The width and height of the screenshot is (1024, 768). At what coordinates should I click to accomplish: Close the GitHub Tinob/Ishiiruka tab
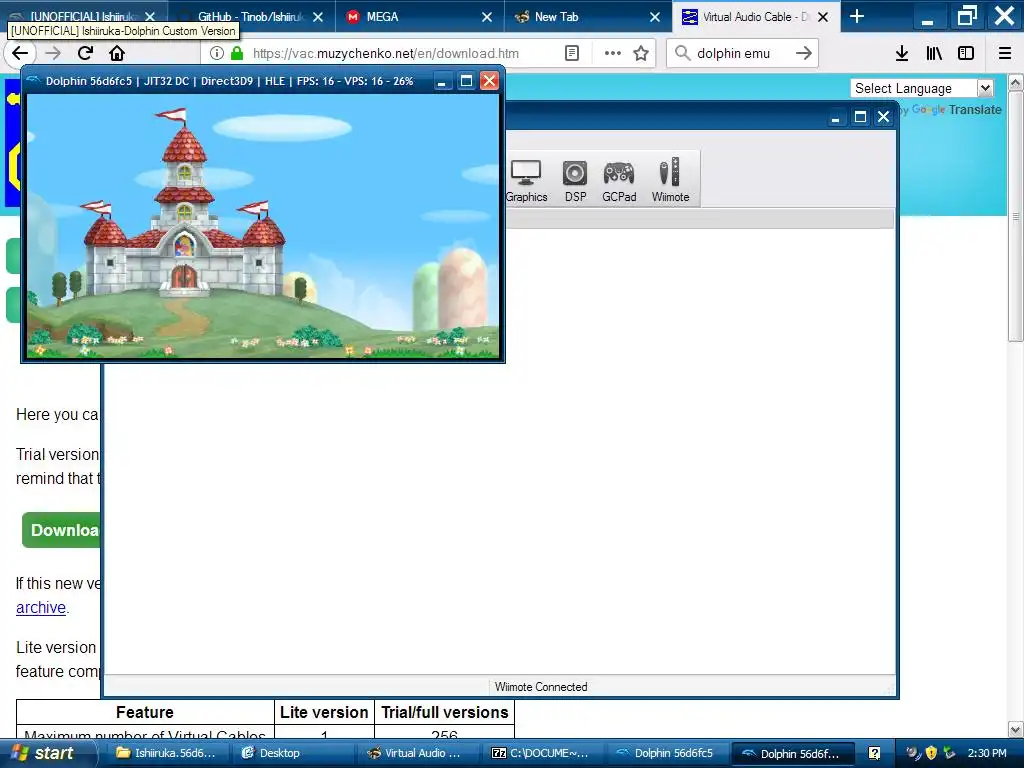[x=318, y=17]
